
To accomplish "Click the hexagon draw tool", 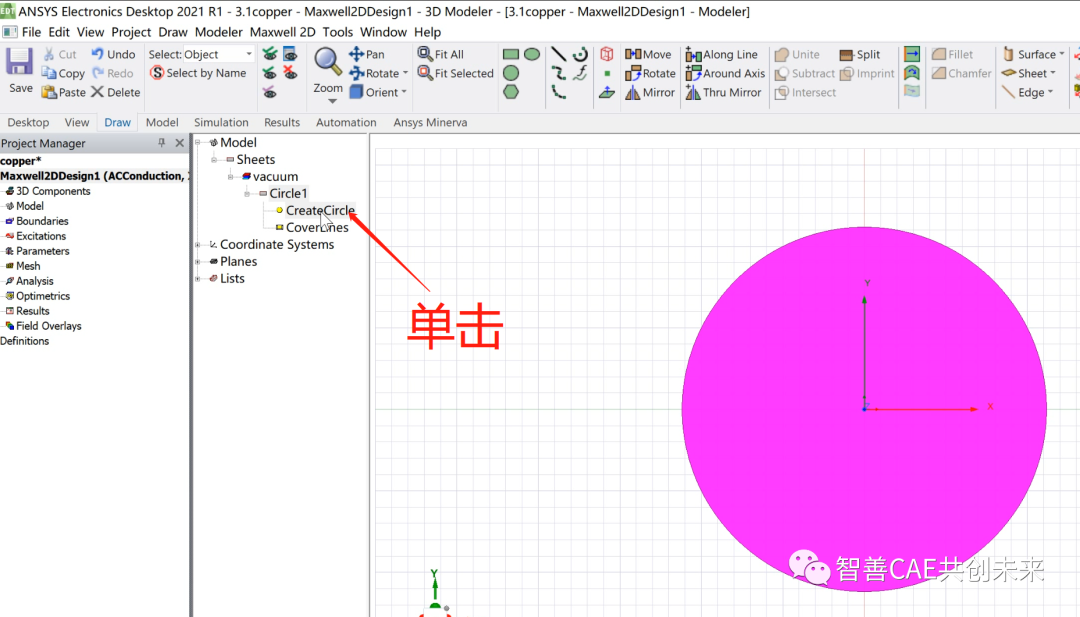I will tap(510, 92).
